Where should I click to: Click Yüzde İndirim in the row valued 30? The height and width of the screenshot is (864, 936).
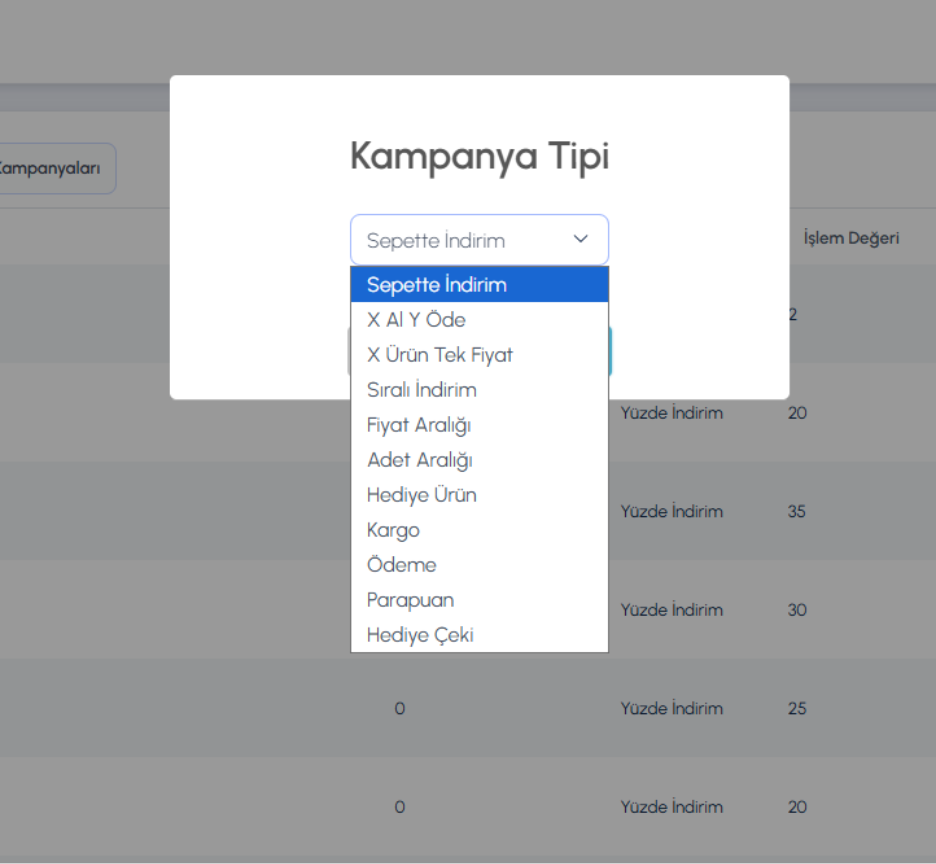pyautogui.click(x=671, y=610)
